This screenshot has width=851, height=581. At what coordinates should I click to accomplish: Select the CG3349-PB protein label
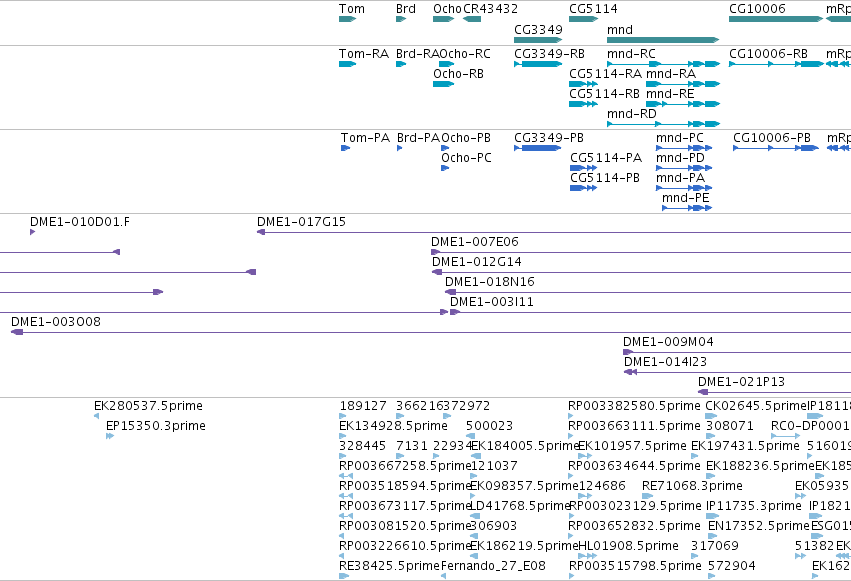tap(549, 138)
